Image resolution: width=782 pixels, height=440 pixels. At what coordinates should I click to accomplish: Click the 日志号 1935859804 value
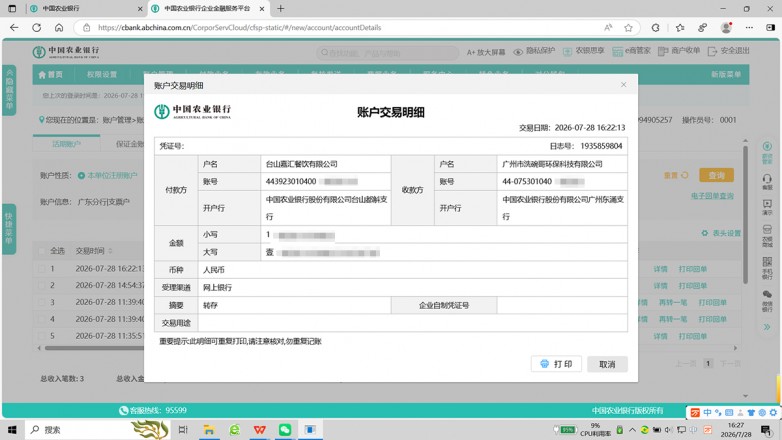pos(601,146)
